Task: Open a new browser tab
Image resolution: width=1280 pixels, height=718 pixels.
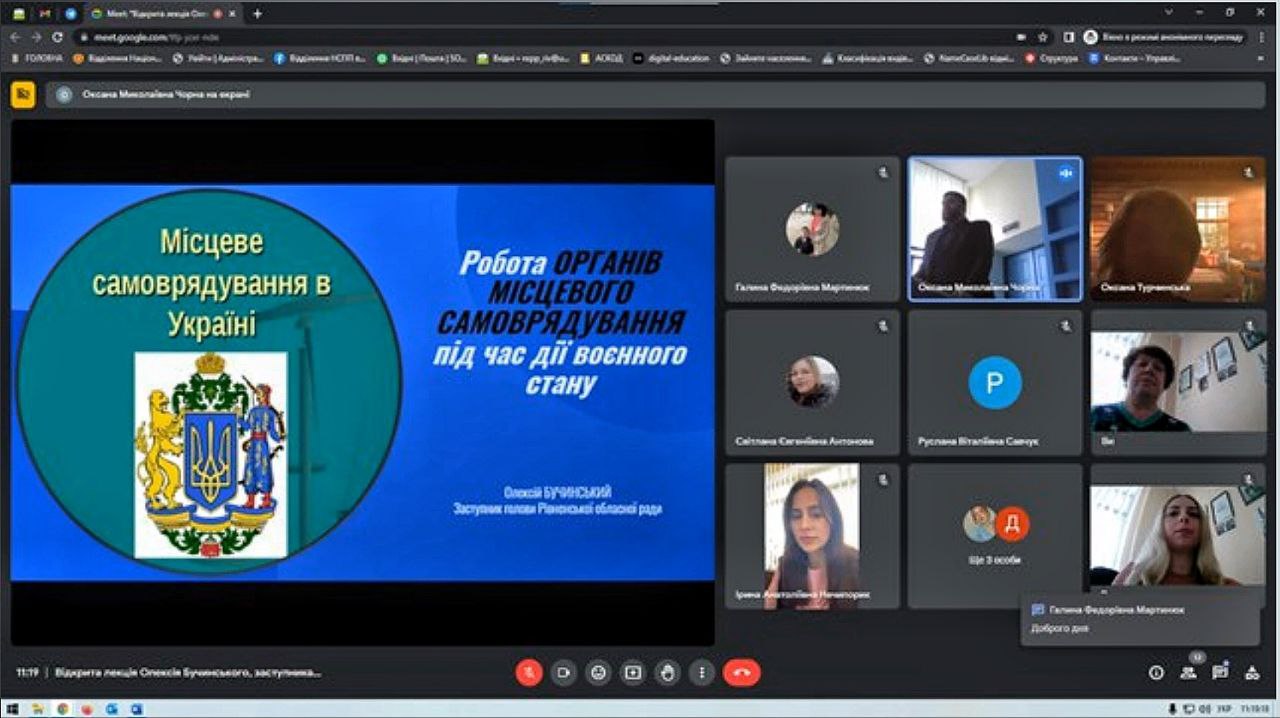Action: (x=257, y=14)
